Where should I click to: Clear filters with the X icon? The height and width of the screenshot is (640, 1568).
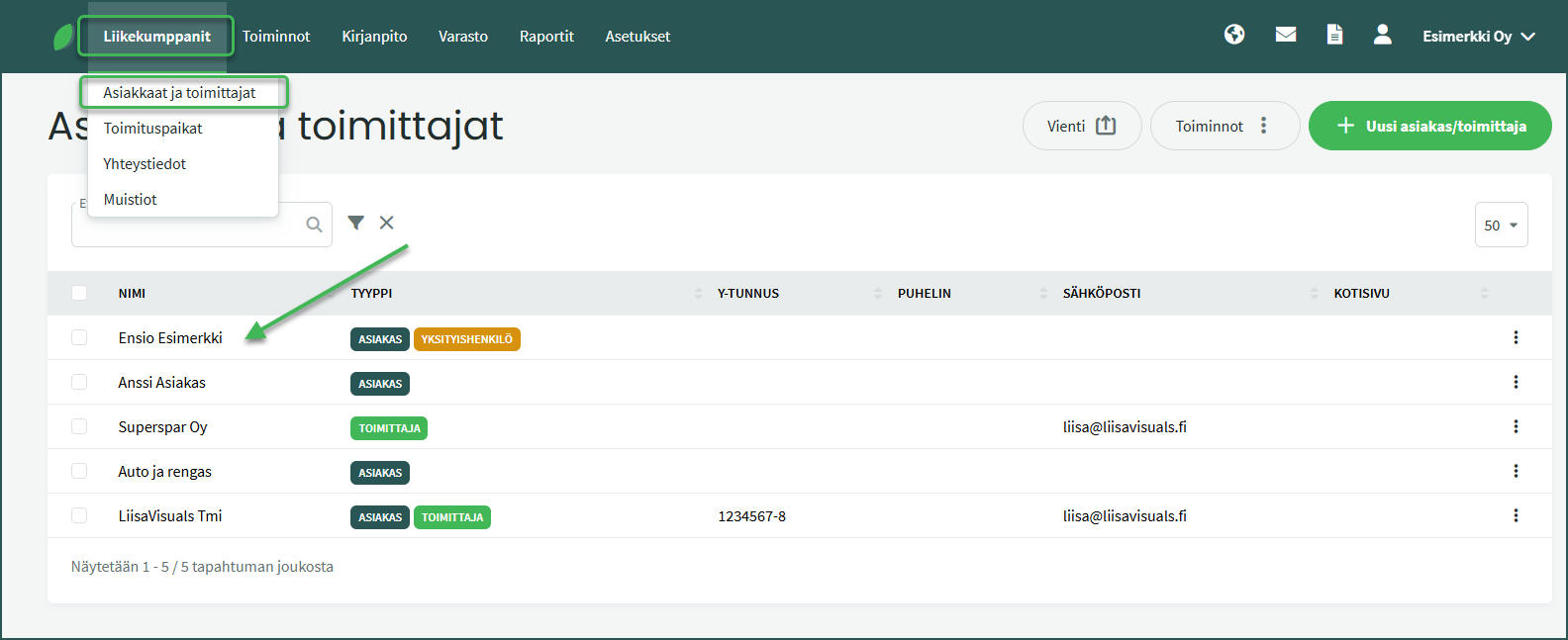(387, 223)
